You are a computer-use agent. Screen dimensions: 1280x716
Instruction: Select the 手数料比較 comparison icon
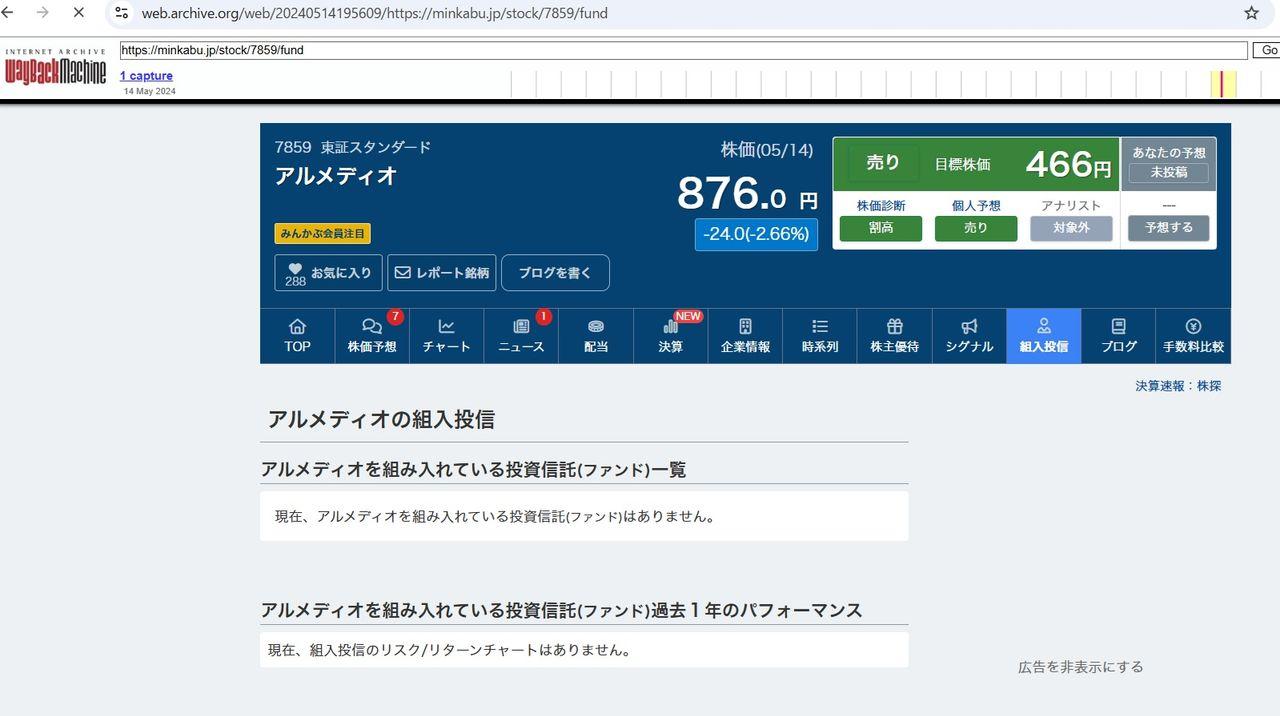pos(1192,335)
